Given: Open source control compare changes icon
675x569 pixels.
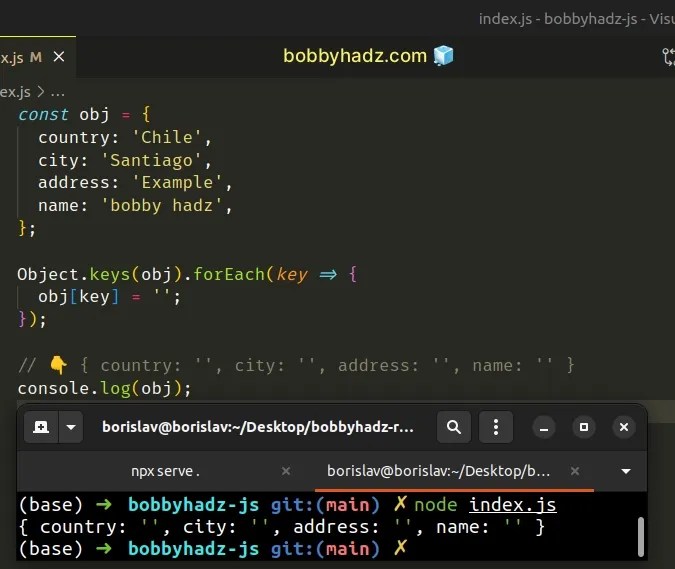Looking at the screenshot, I should click(x=669, y=56).
